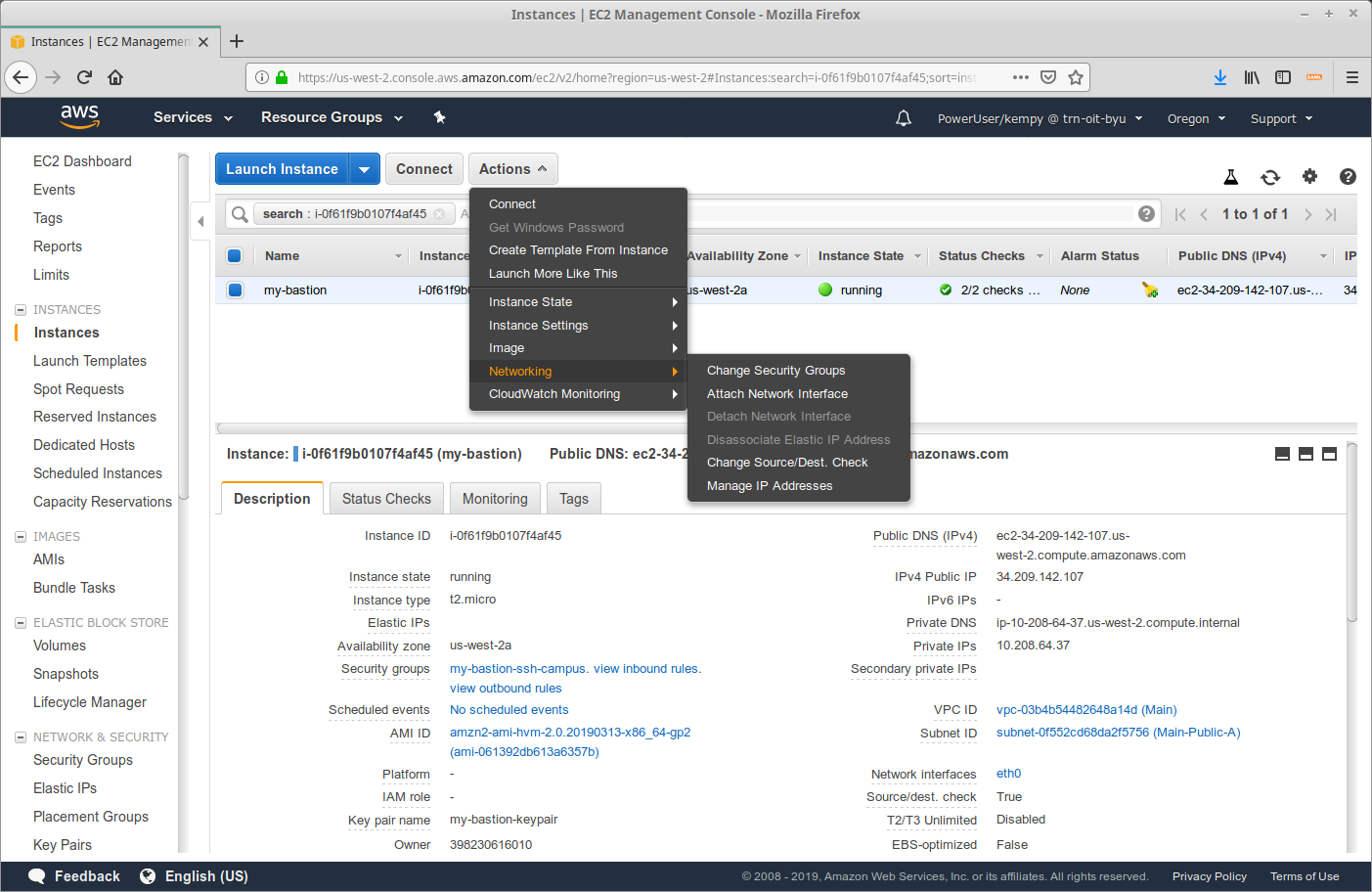
Task: Click the Feedback speech bubble icon
Action: [x=37, y=876]
